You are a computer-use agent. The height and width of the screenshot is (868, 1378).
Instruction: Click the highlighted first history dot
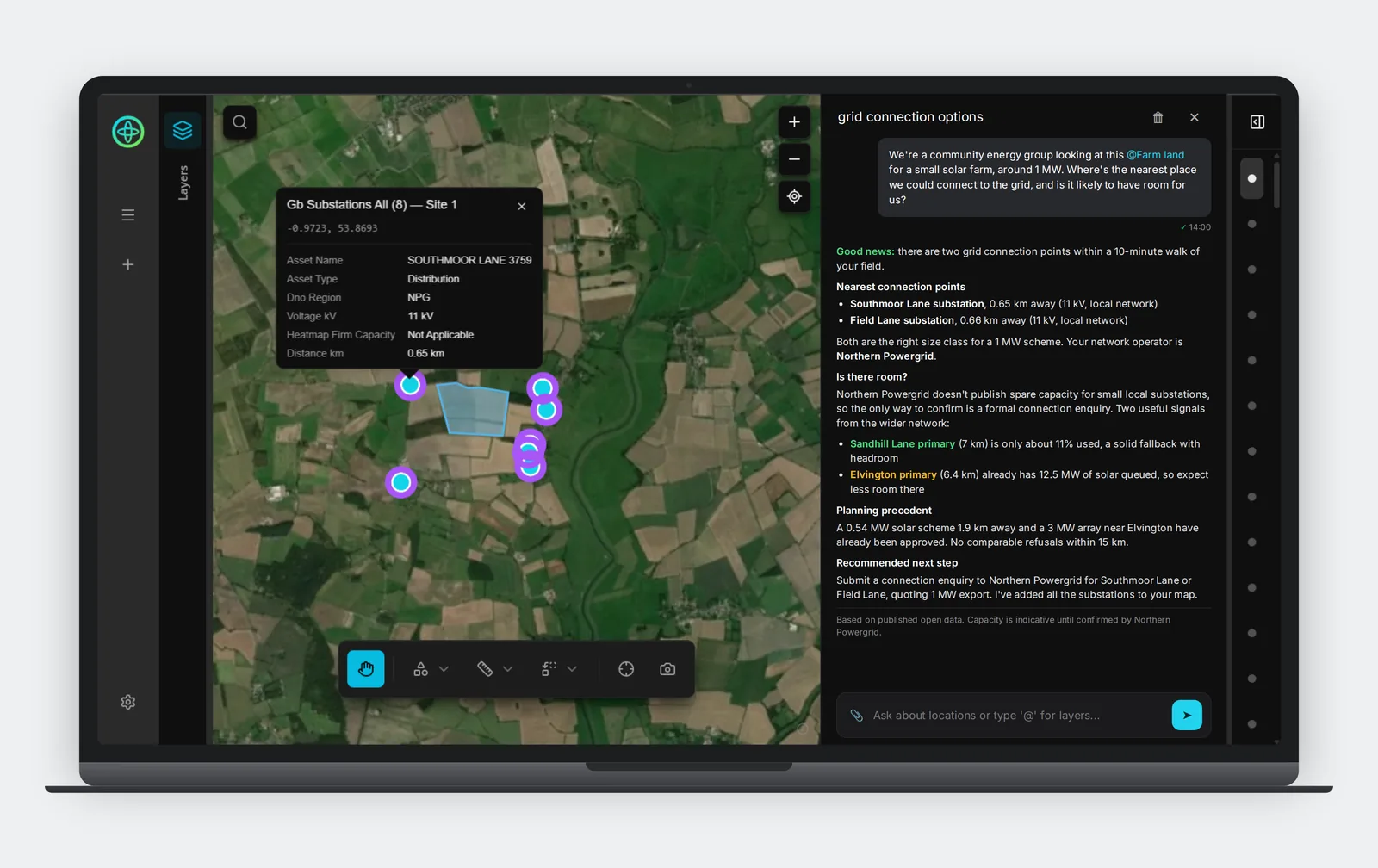(1251, 178)
